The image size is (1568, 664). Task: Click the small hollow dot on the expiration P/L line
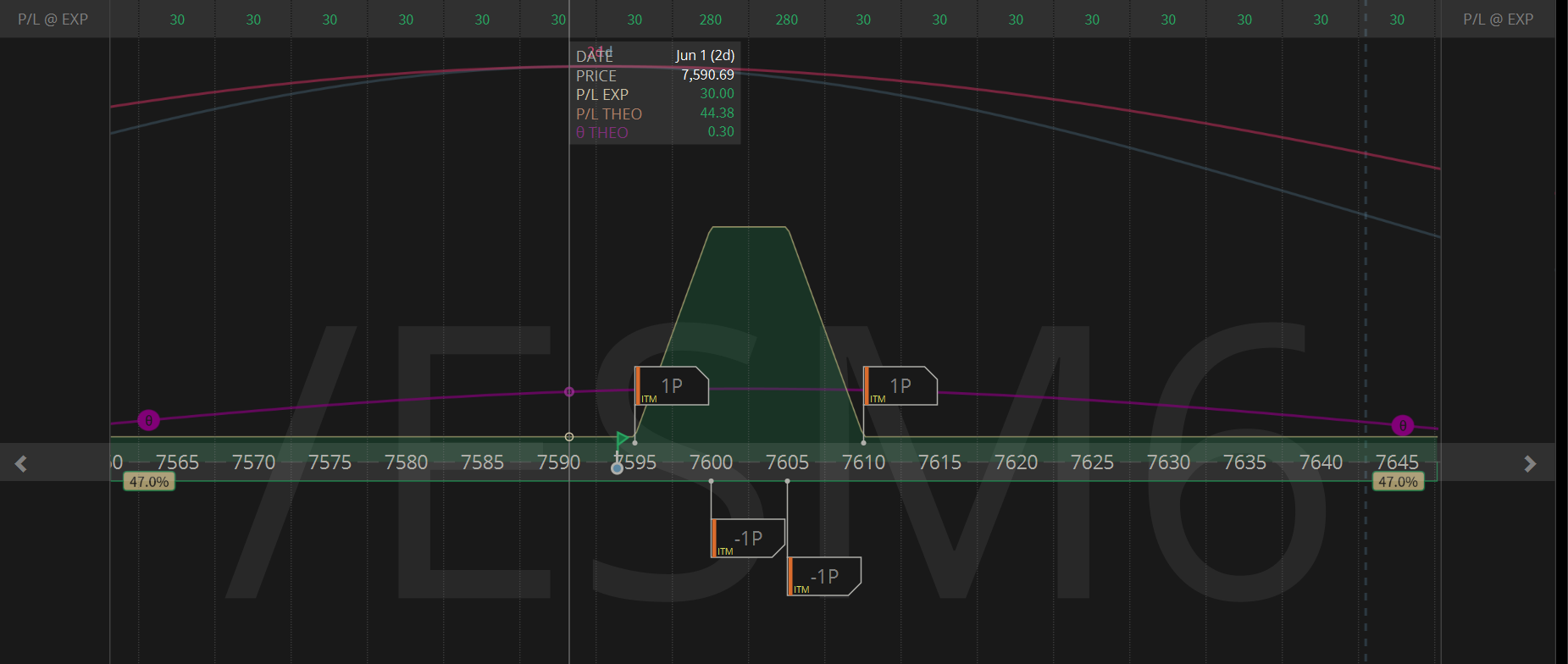coord(569,437)
